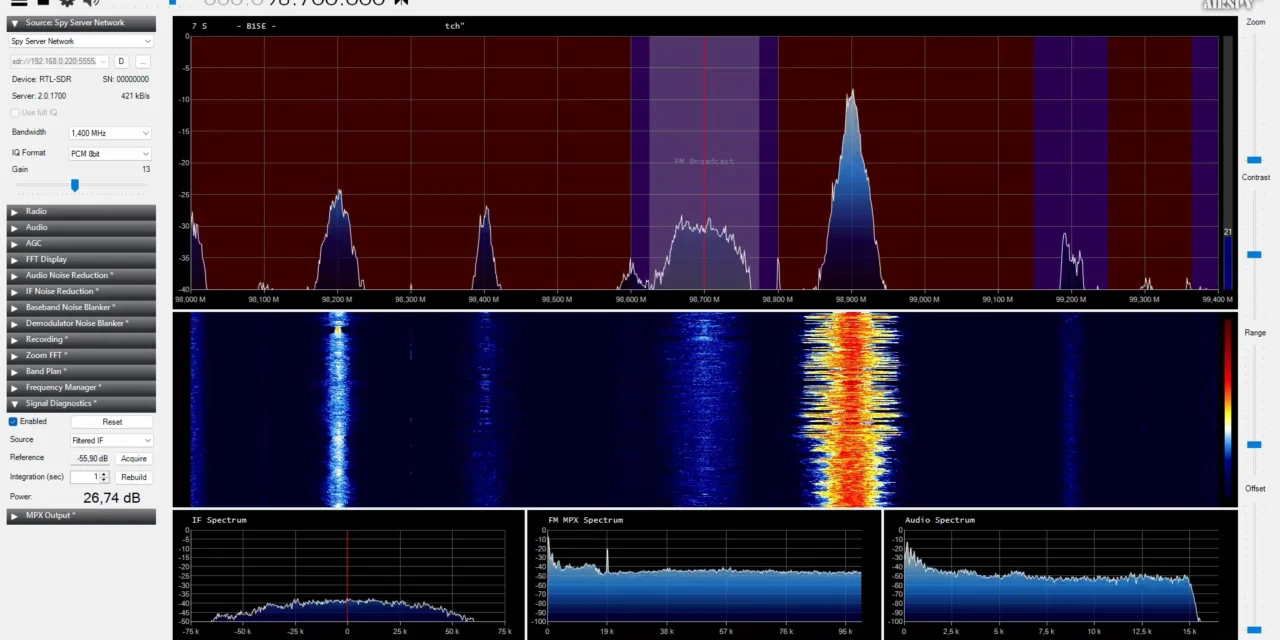Click the bright red waterfall trace
The image size is (1280, 640).
pos(851,410)
